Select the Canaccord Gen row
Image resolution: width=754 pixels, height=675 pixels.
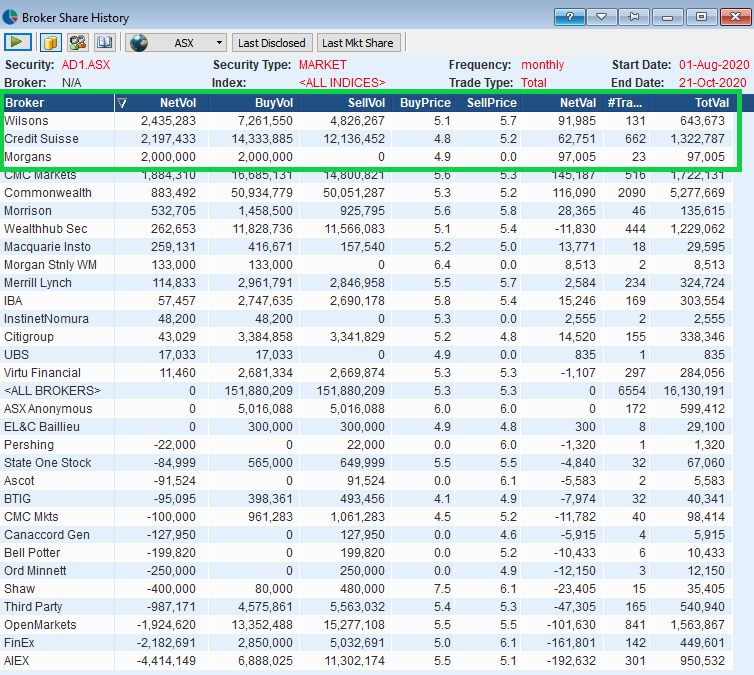click(x=368, y=535)
